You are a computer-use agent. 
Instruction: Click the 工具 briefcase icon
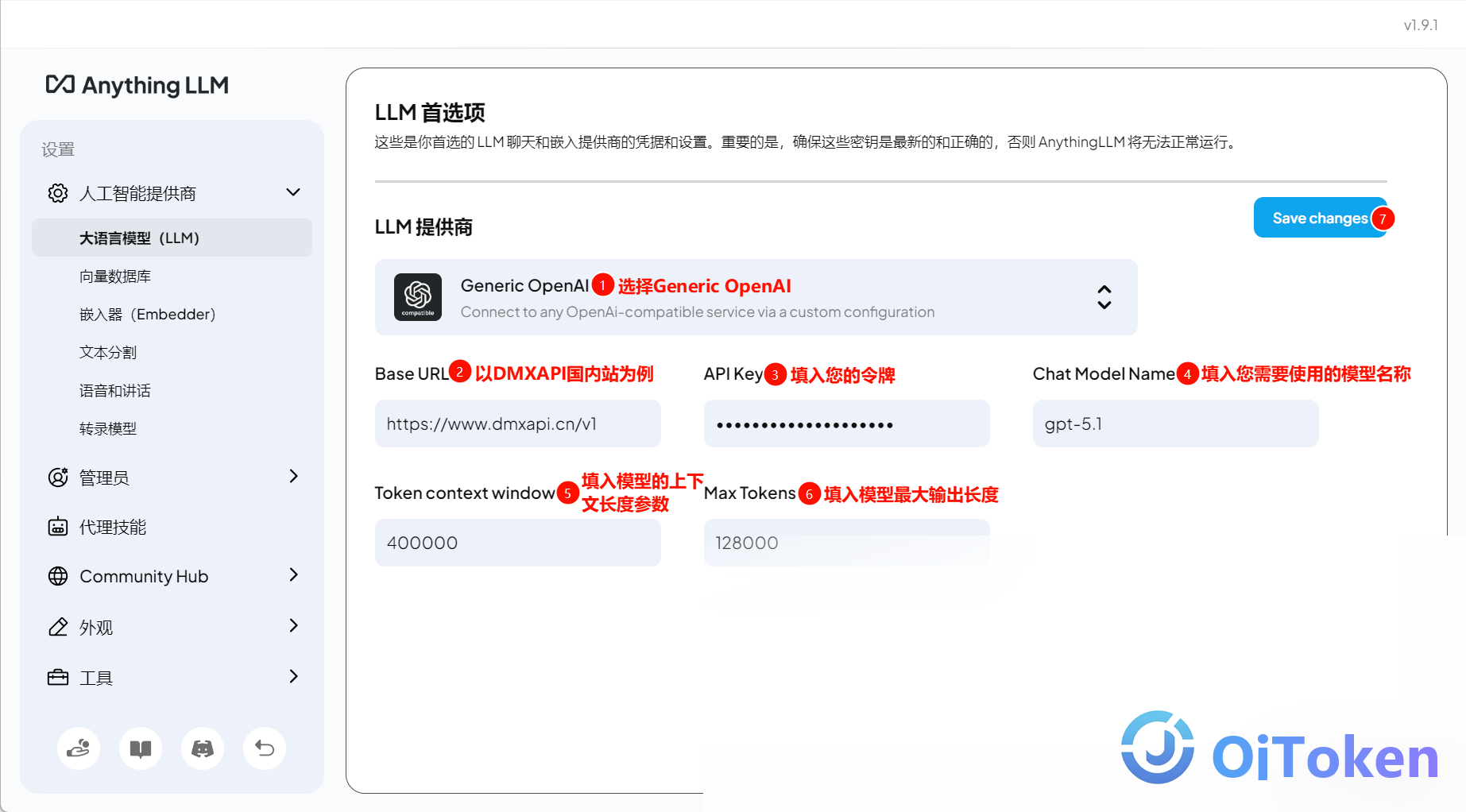pos(58,678)
